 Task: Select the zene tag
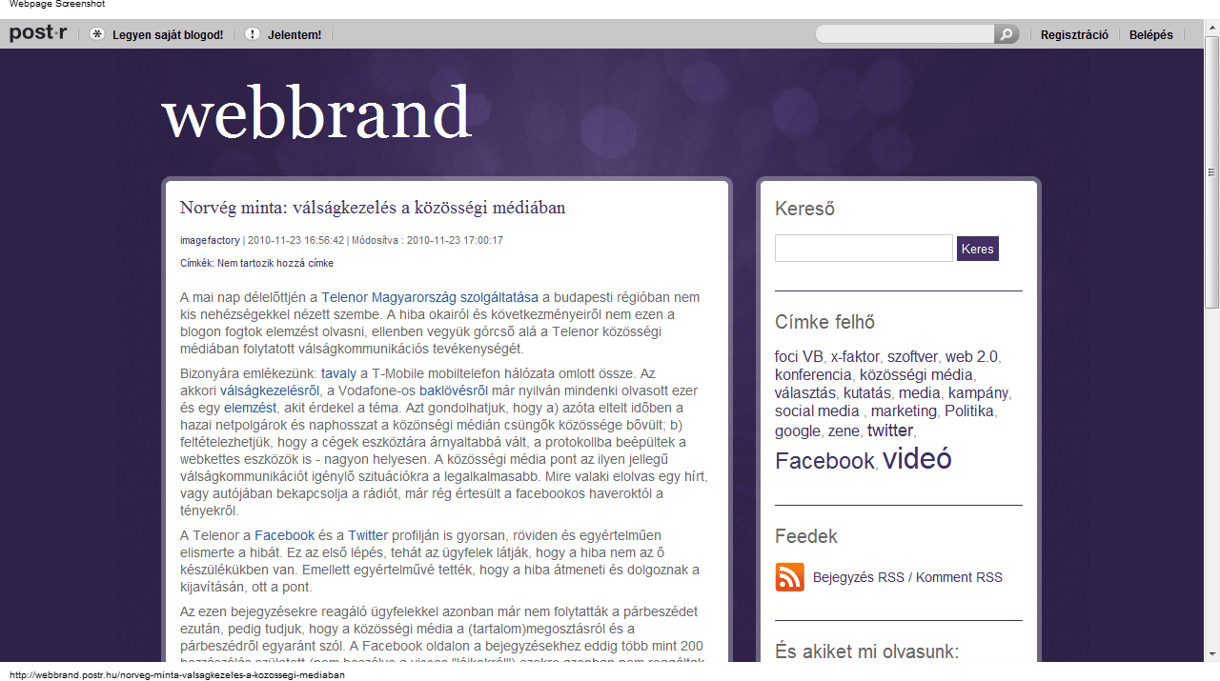[x=843, y=431]
